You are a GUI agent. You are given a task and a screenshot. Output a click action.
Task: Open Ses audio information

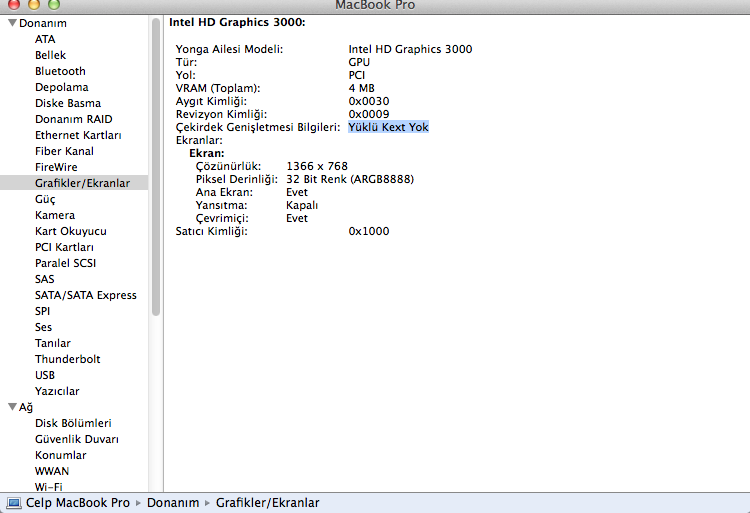43,327
